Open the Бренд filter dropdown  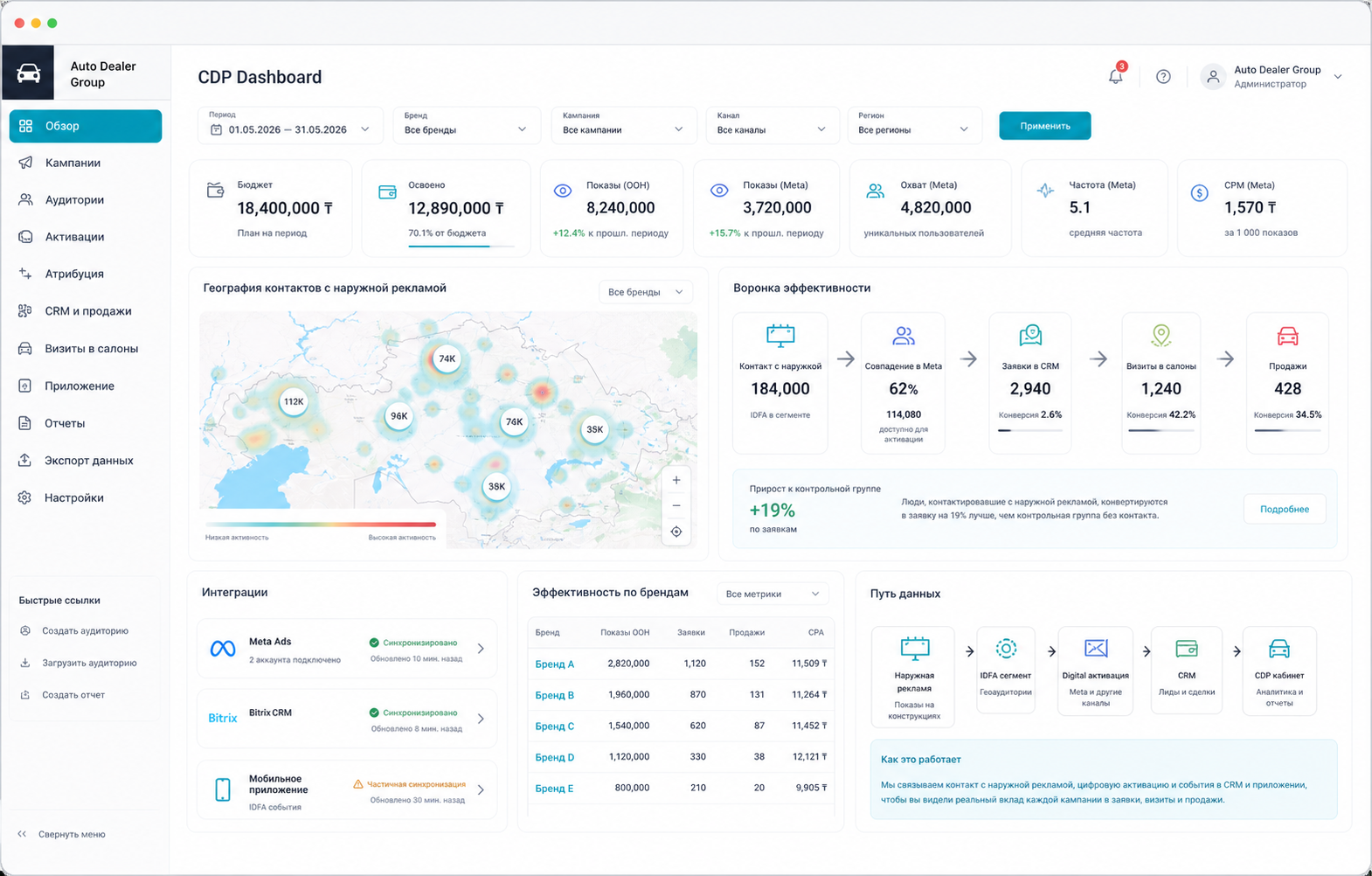click(x=466, y=125)
